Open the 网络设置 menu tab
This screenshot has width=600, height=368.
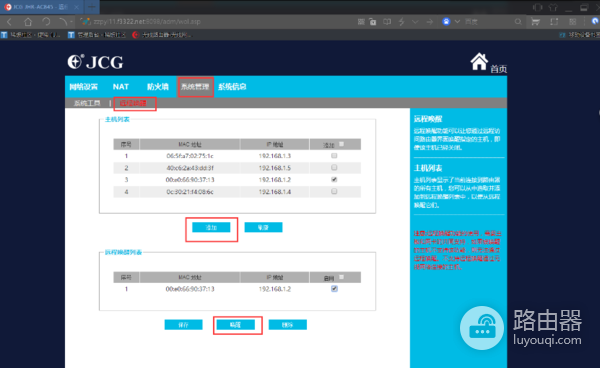click(x=83, y=87)
